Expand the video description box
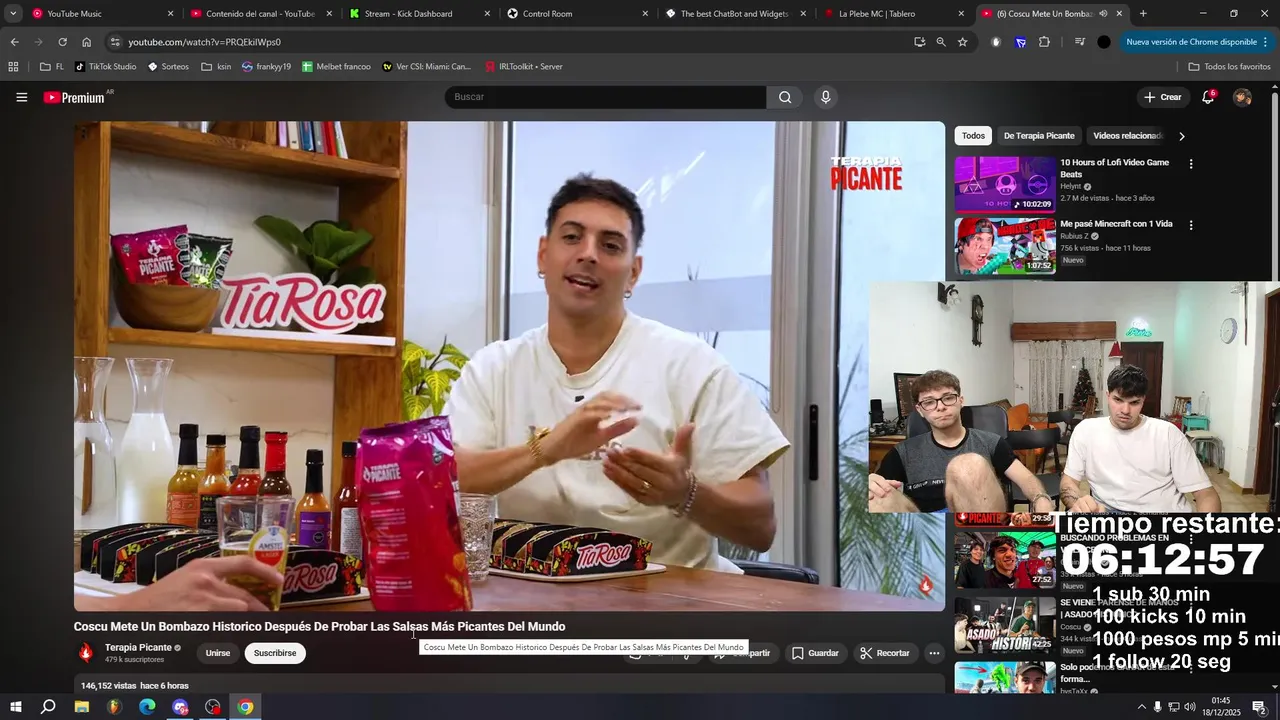 point(509,685)
